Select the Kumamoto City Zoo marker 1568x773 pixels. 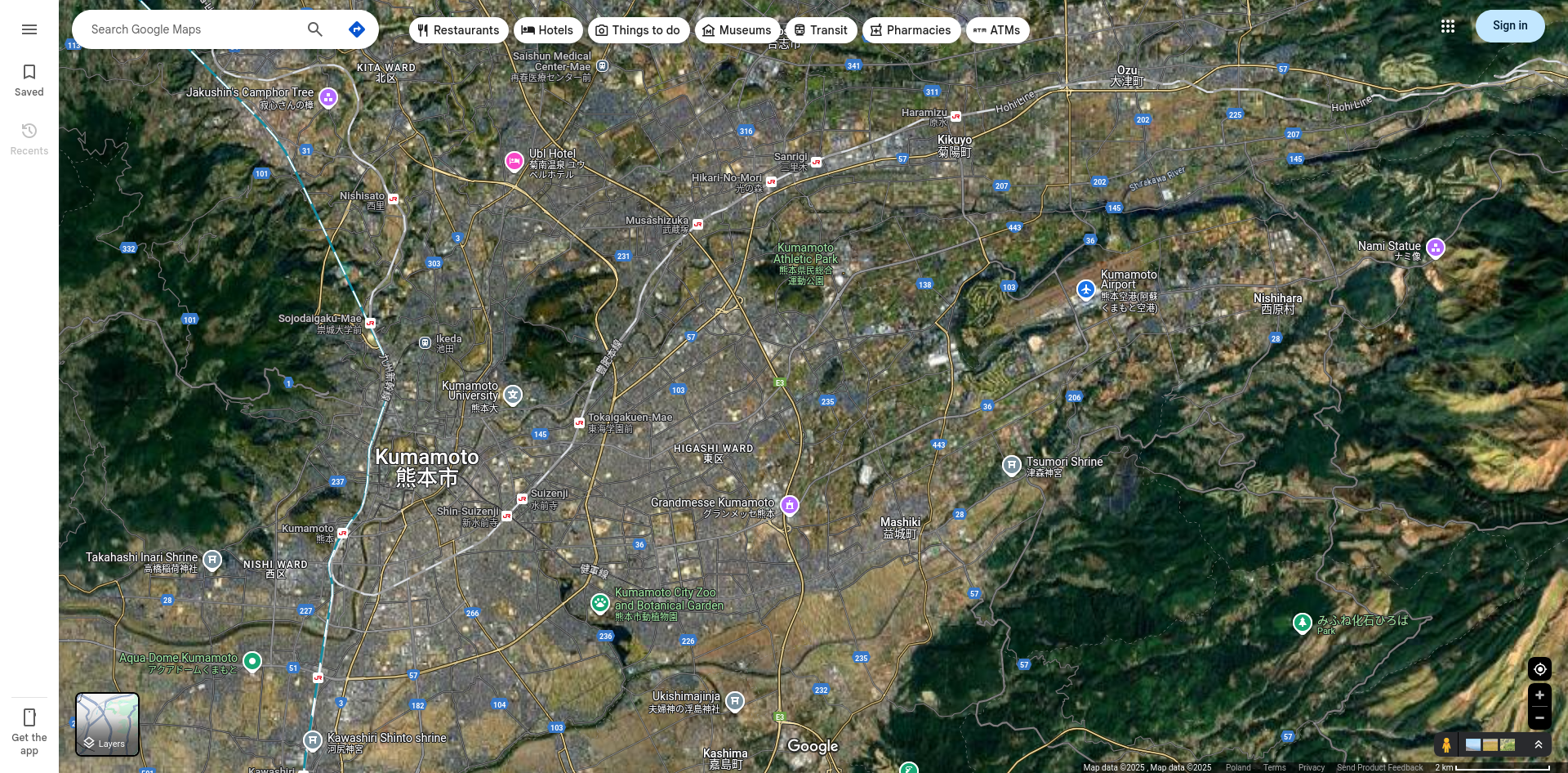click(600, 603)
